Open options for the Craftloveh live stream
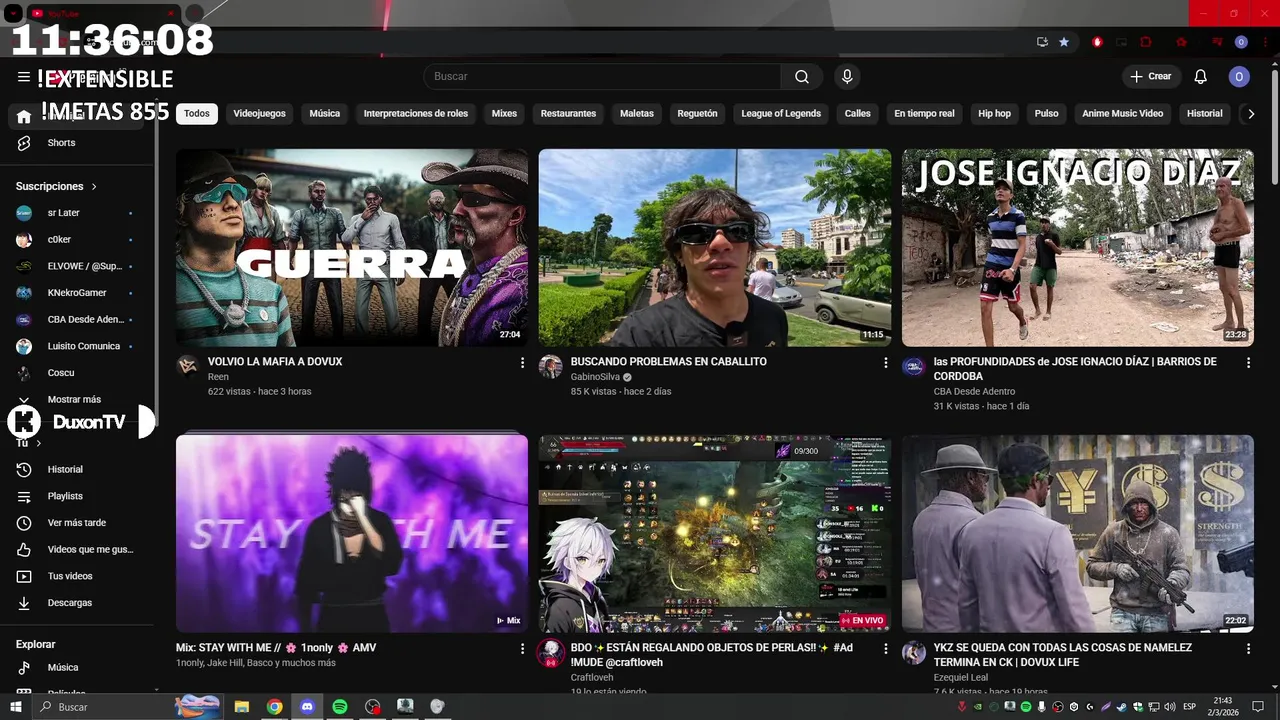Viewport: 1280px width, 720px height. pos(885,649)
